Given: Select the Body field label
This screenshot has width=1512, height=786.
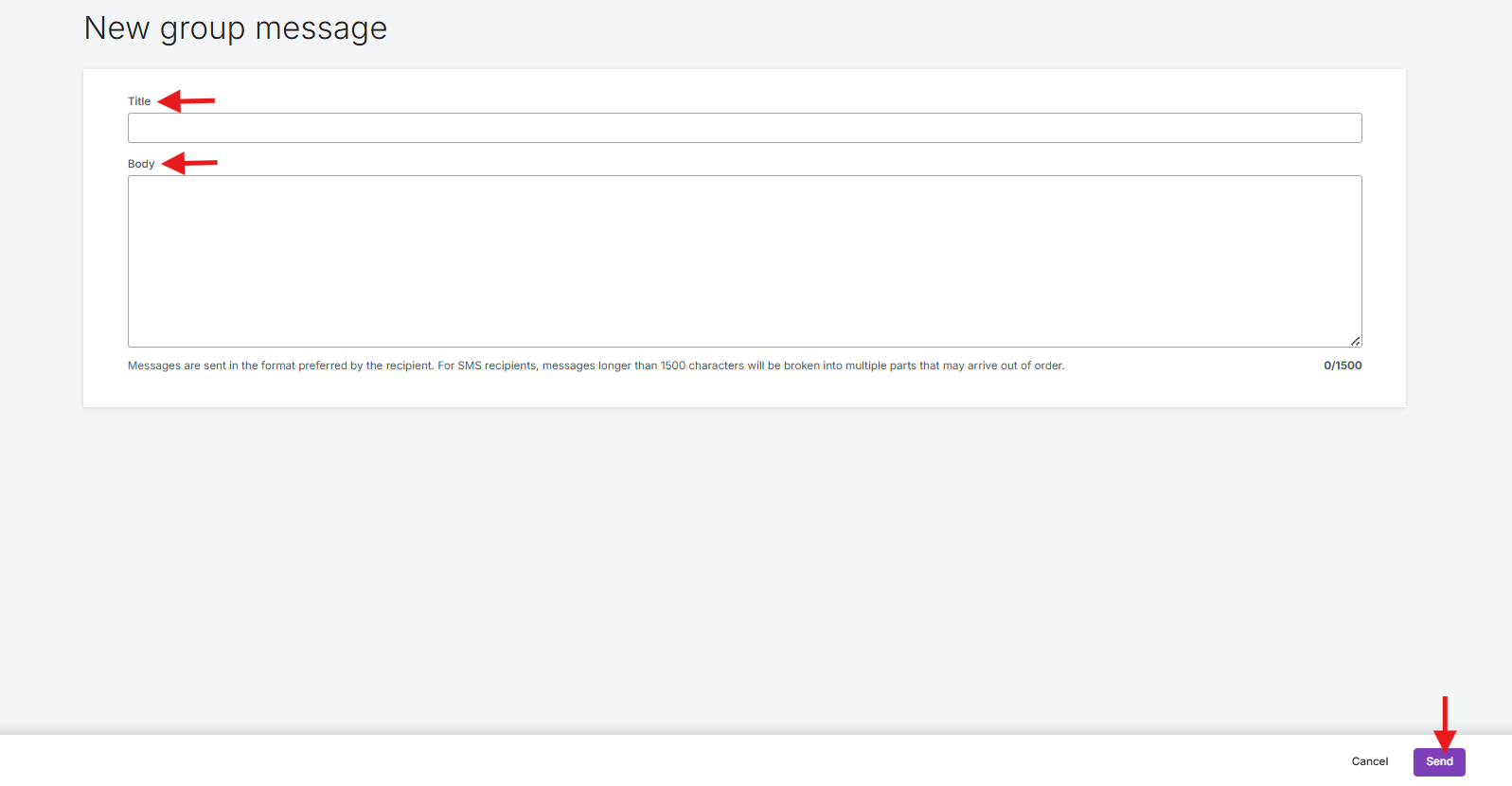Looking at the screenshot, I should tap(141, 164).
